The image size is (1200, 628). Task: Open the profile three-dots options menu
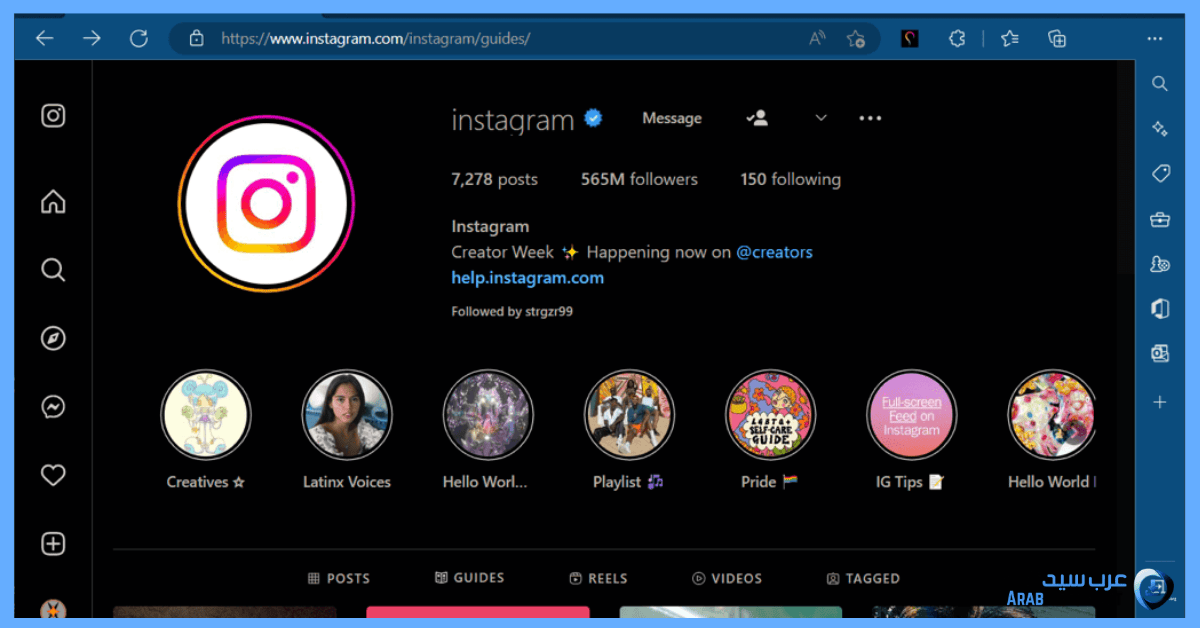(870, 118)
